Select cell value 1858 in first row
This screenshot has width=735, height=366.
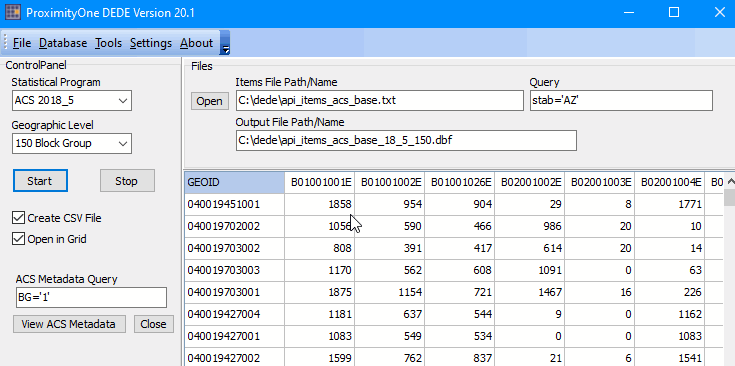click(x=320, y=204)
